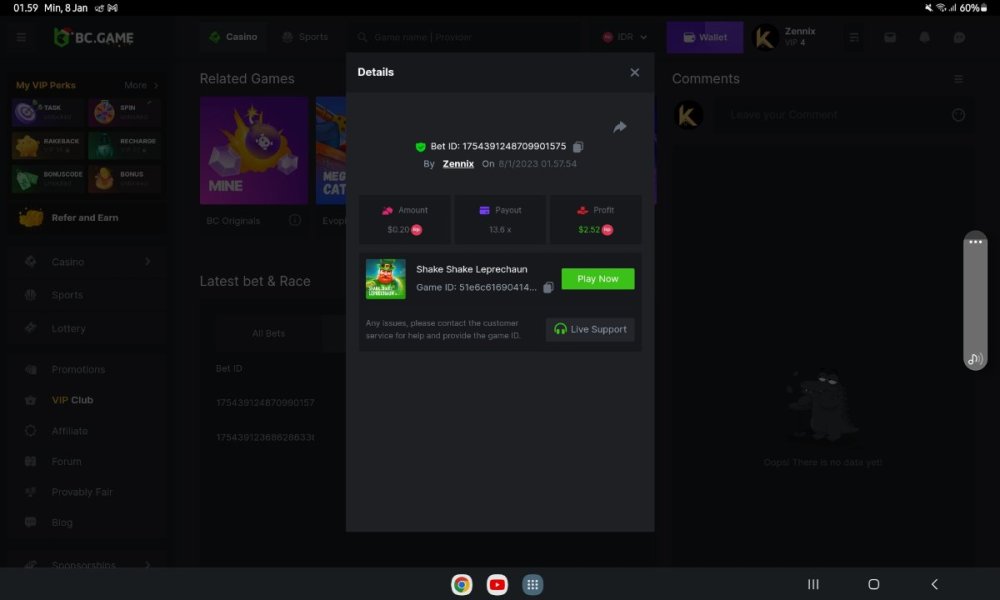Open the Rakeback perk panel

pyautogui.click(x=46, y=145)
